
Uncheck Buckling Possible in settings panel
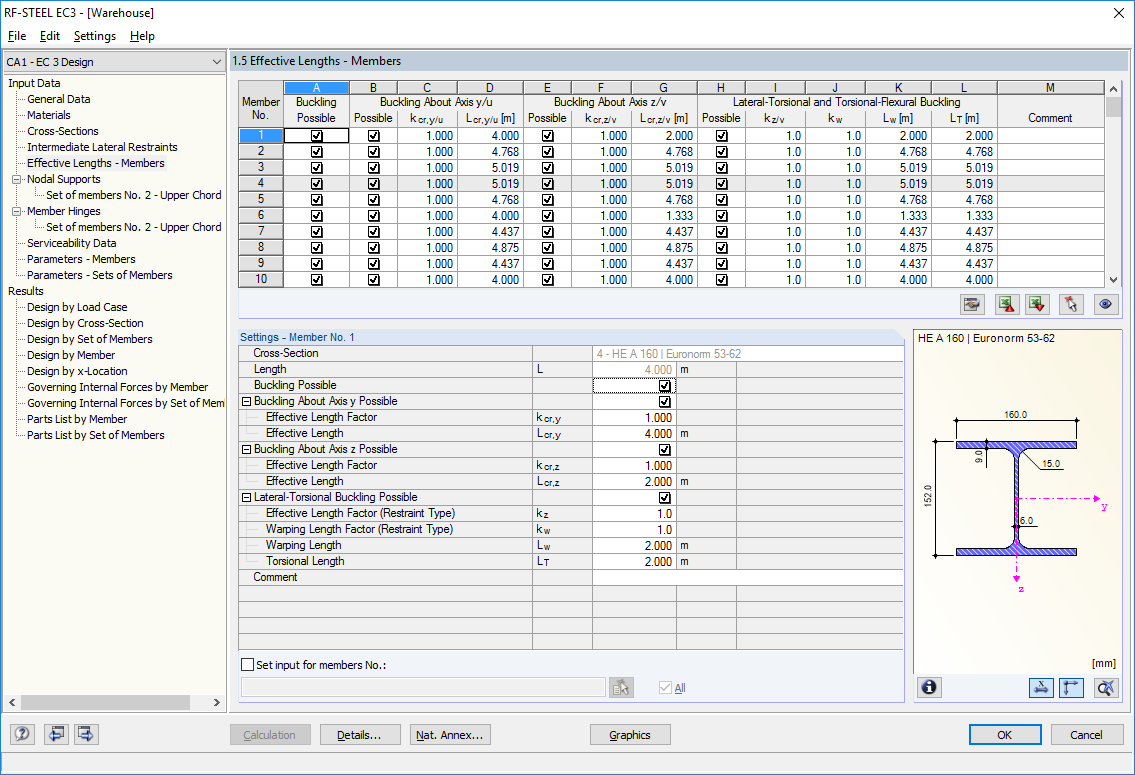pyautogui.click(x=664, y=386)
